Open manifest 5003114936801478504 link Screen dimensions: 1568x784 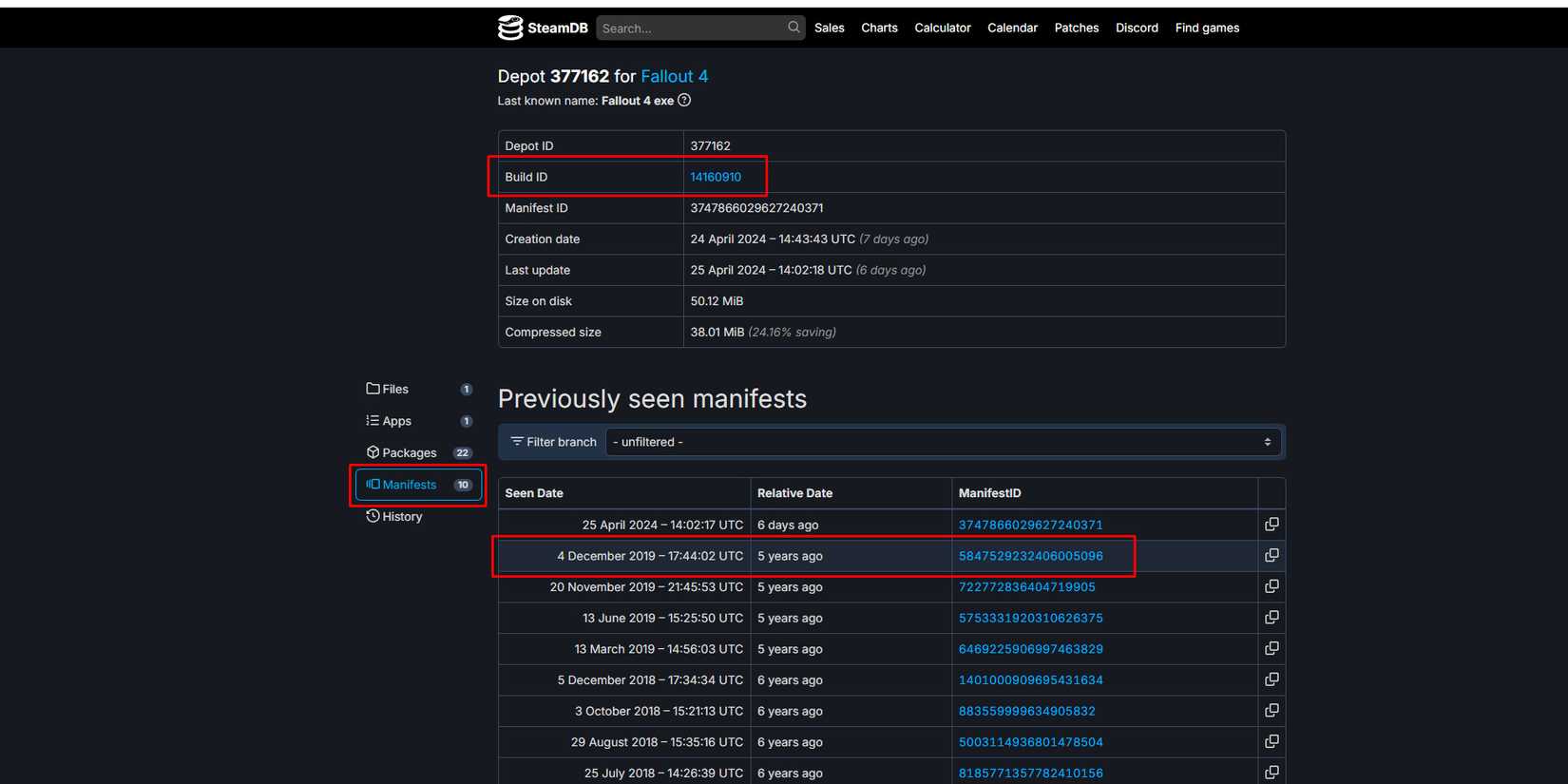point(1030,742)
